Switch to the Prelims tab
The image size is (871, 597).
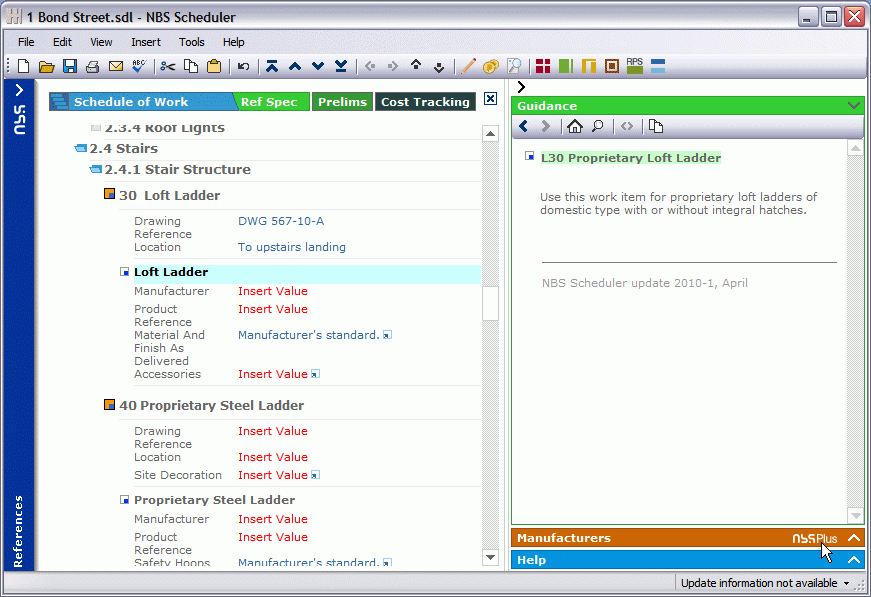pyautogui.click(x=340, y=101)
